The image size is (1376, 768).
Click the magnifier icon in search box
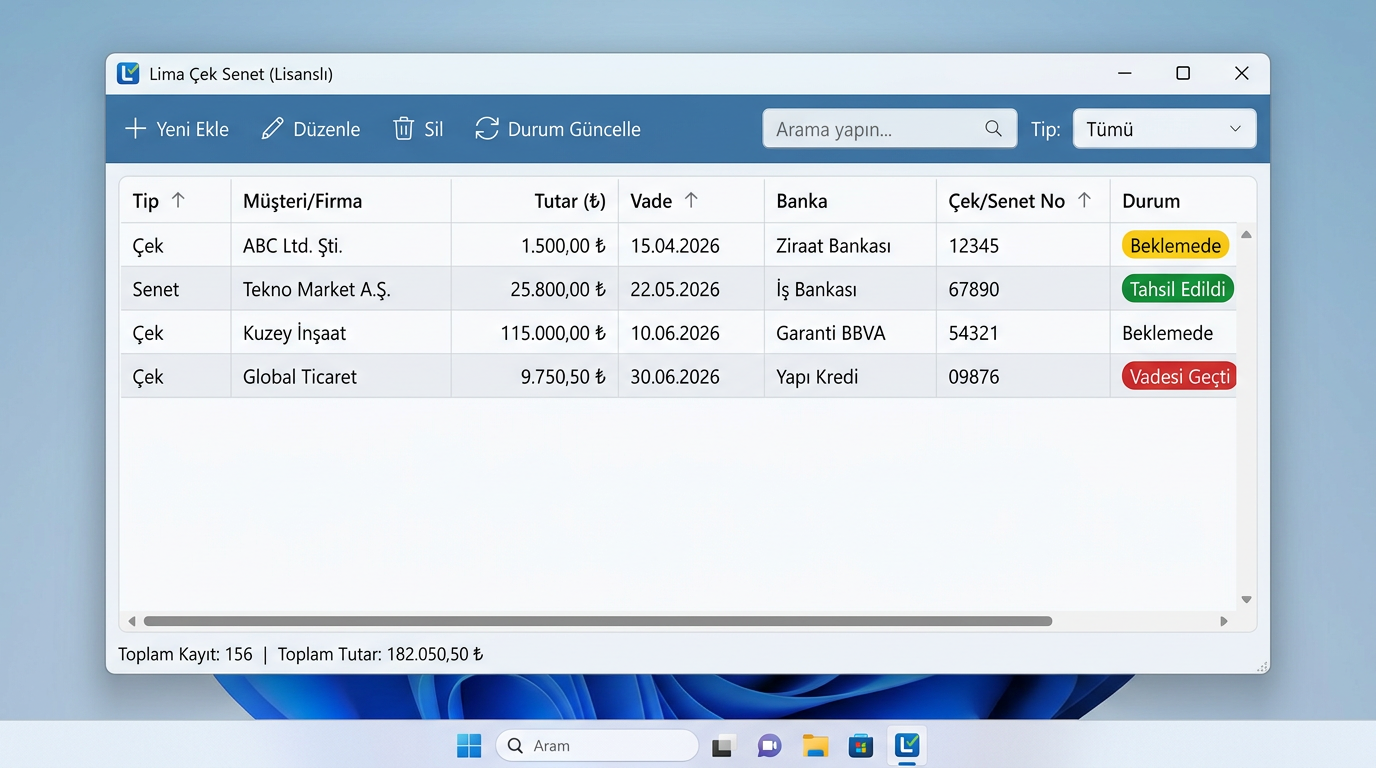click(x=993, y=128)
